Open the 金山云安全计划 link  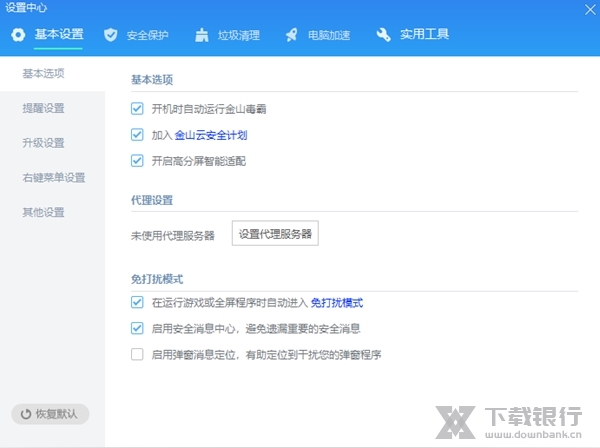coord(211,135)
